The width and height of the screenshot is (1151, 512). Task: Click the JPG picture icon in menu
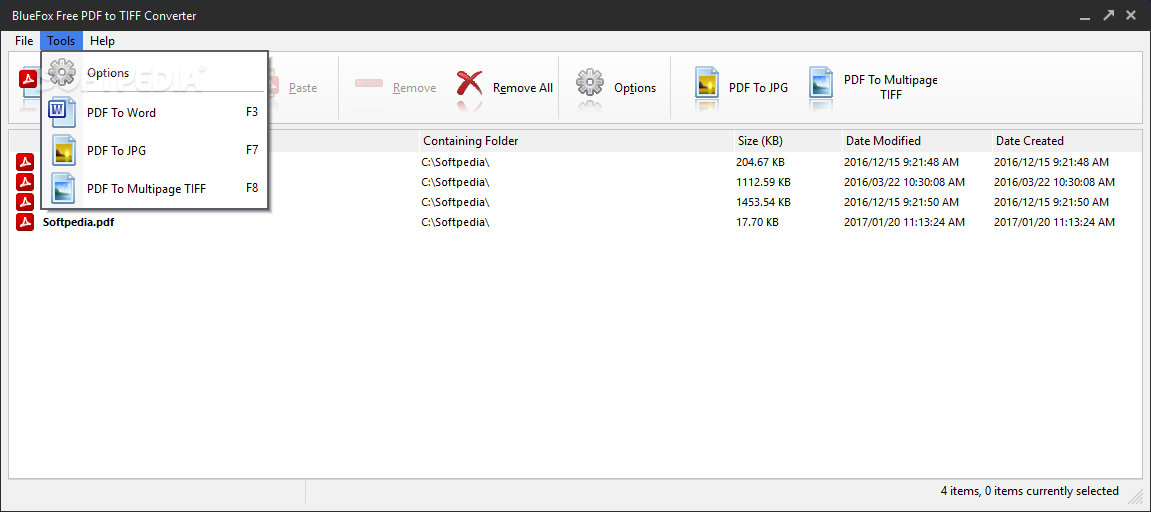(x=63, y=151)
